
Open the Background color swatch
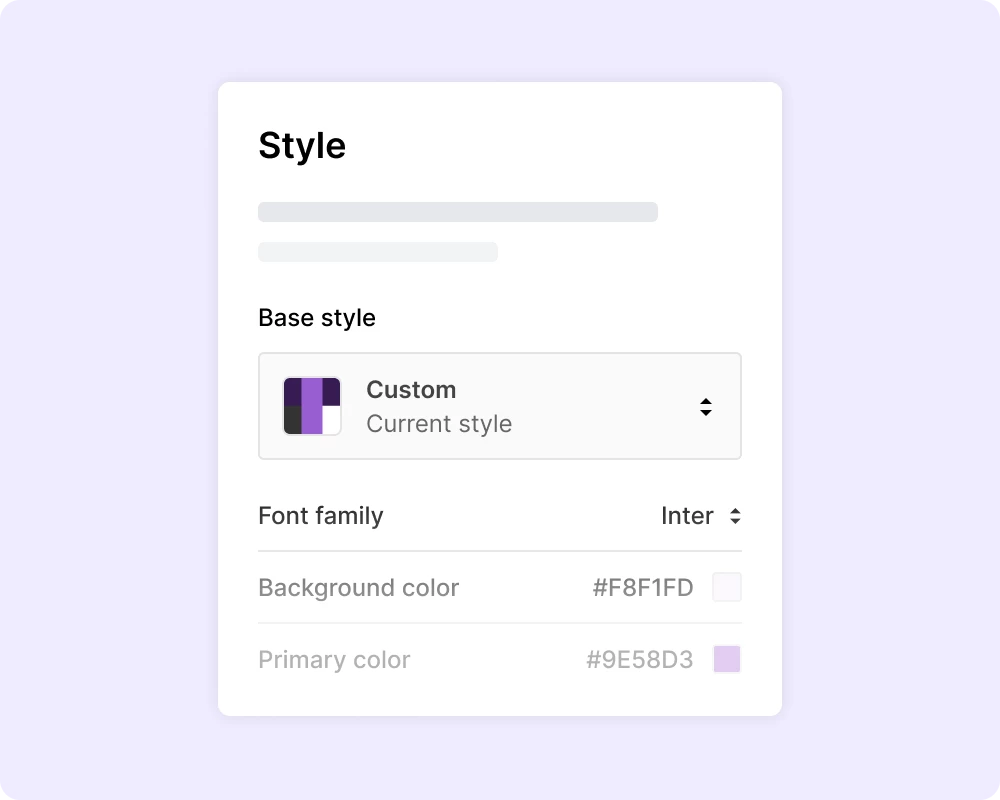[727, 588]
